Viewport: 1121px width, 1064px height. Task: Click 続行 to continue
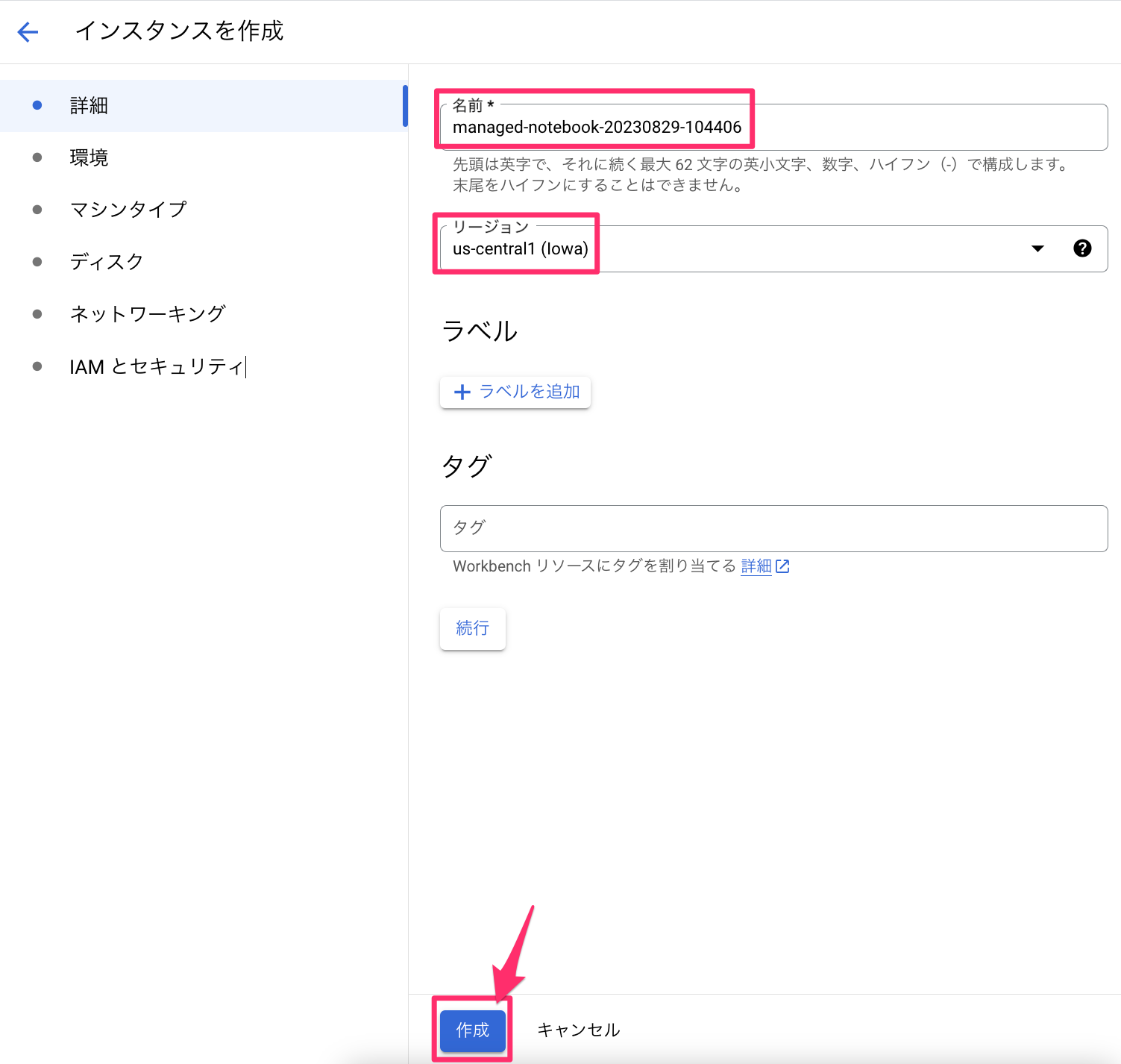pos(472,628)
